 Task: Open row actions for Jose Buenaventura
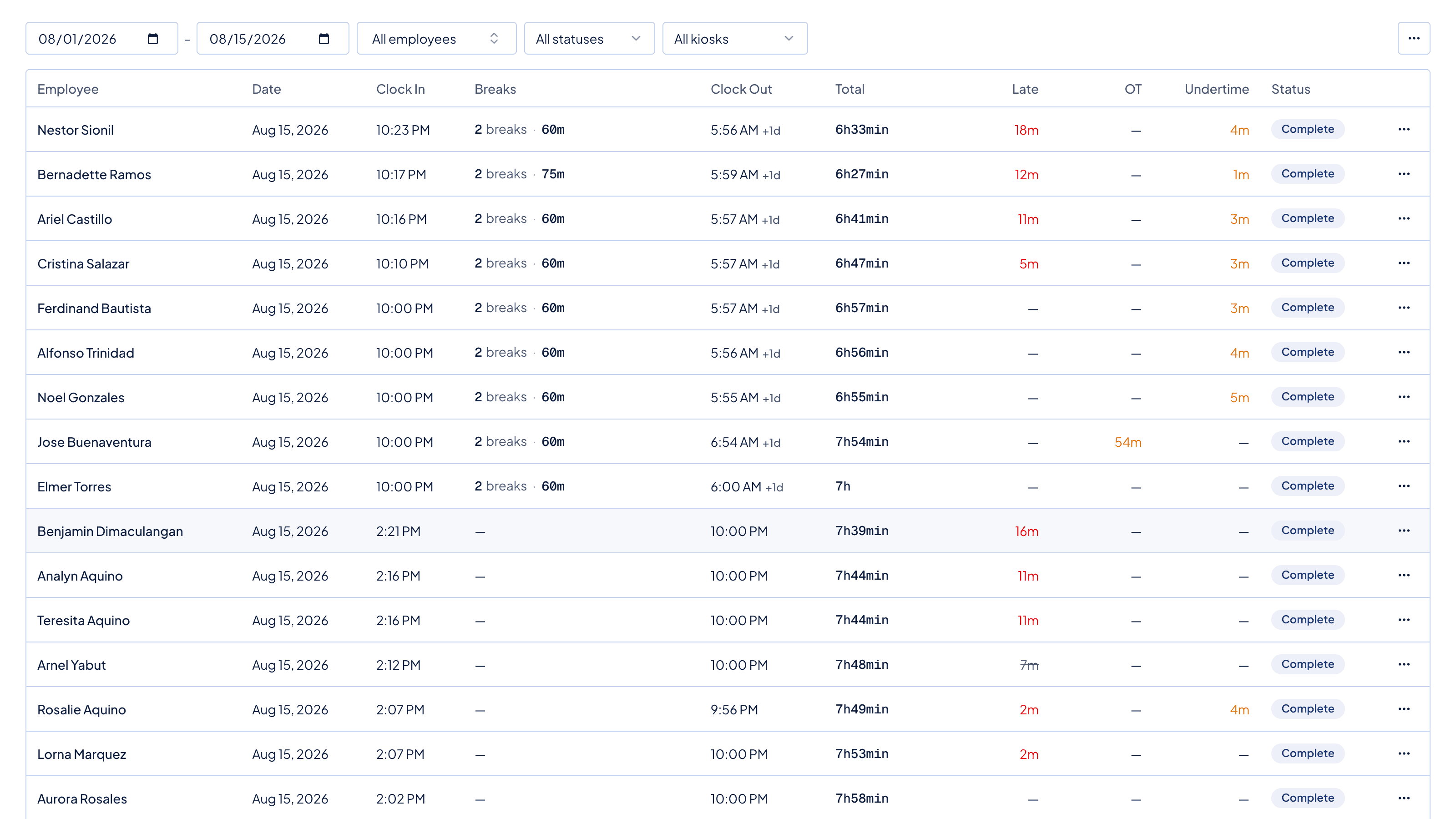tap(1404, 441)
